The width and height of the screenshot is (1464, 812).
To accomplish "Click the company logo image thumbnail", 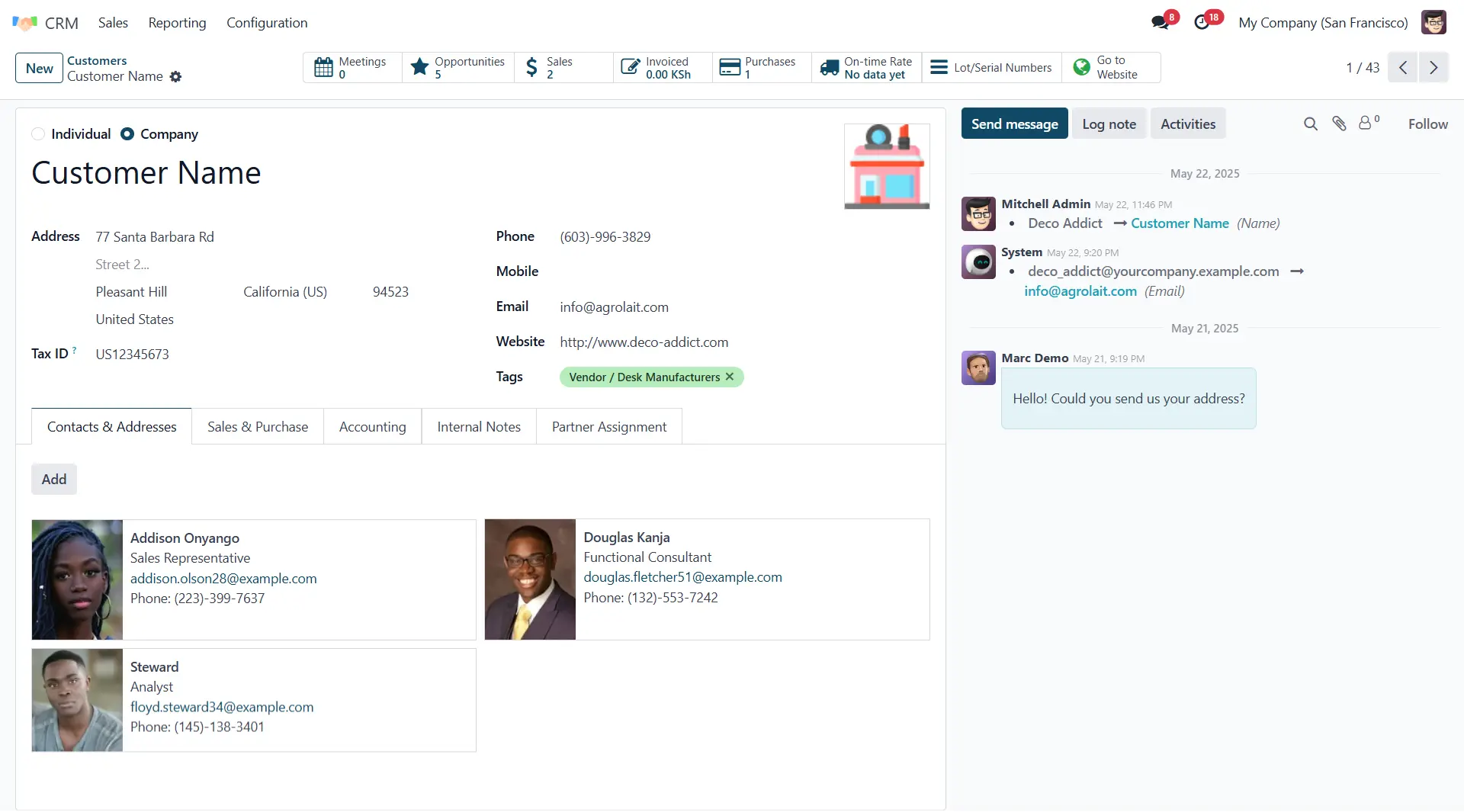I will click(x=887, y=166).
